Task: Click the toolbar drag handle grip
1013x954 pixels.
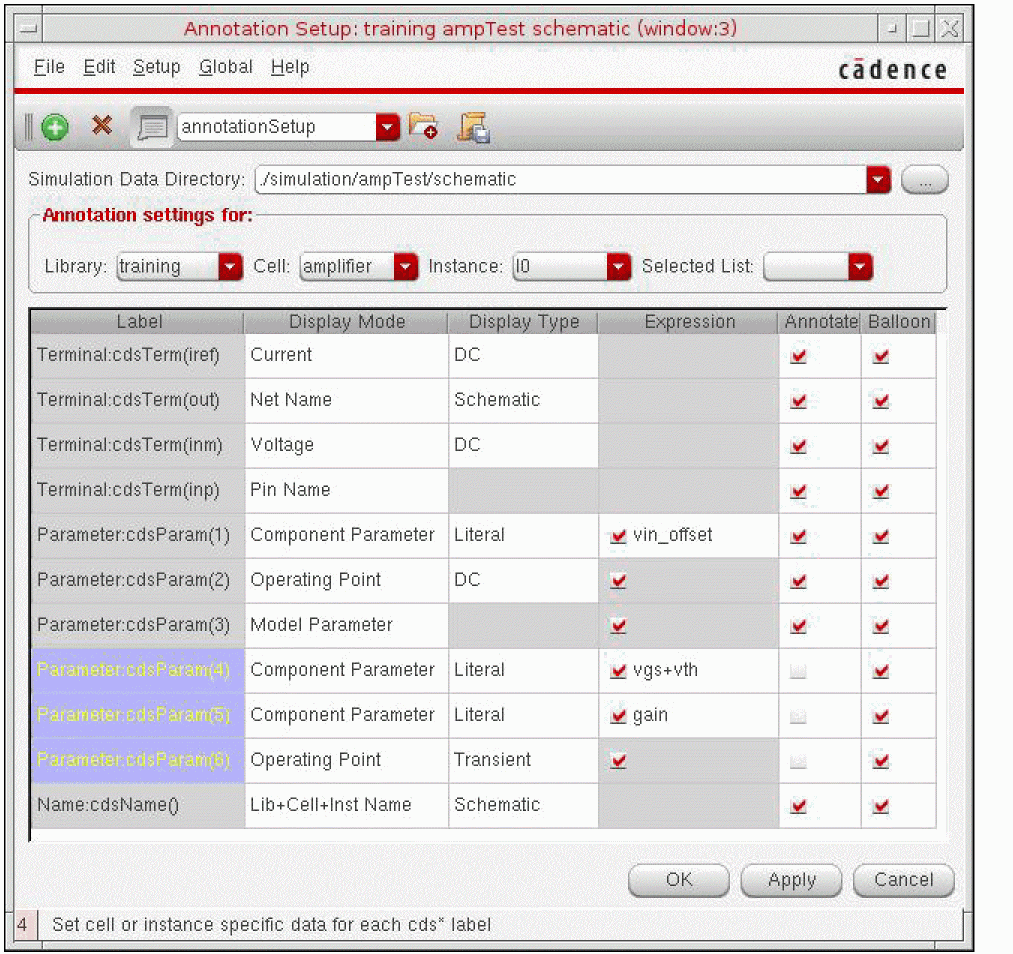Action: (x=28, y=127)
